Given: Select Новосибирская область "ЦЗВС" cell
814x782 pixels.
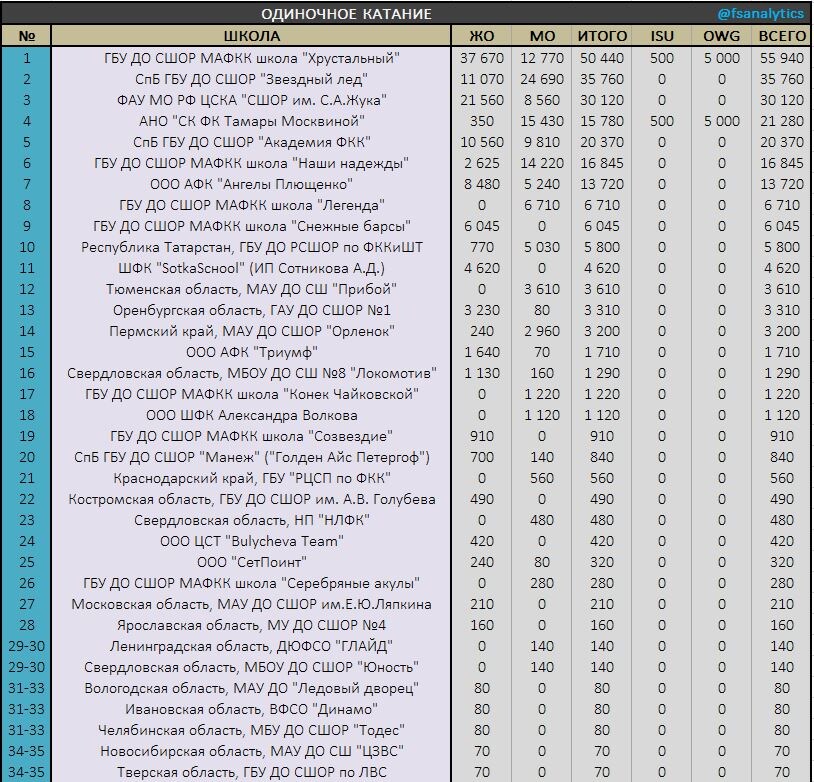Looking at the screenshot, I should click(x=251, y=752).
